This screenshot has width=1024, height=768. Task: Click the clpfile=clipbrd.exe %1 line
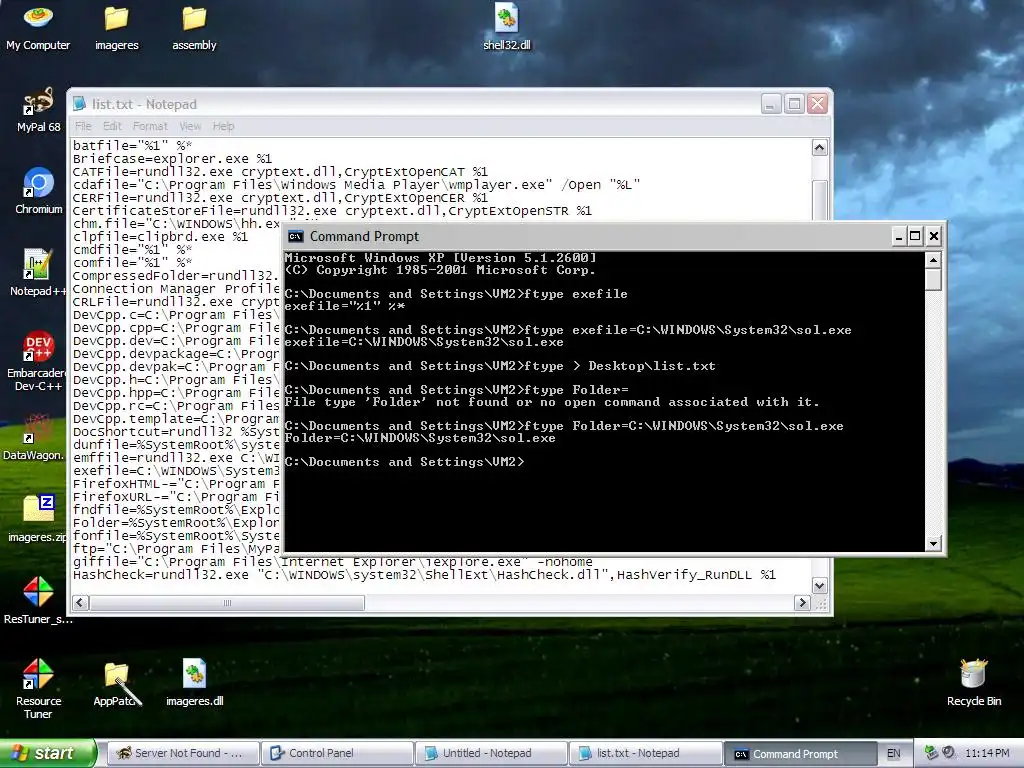[x=161, y=237]
